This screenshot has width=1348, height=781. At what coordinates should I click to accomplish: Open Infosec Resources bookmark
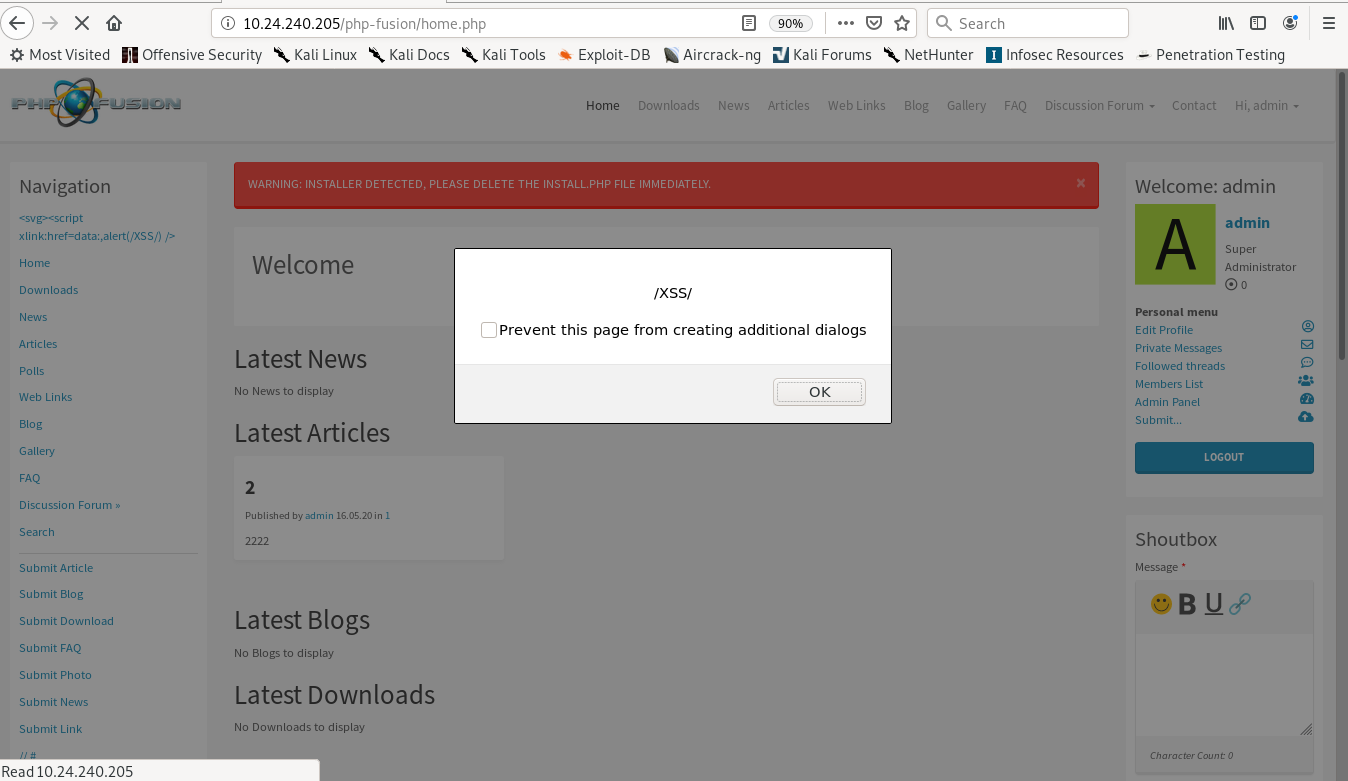1054,55
